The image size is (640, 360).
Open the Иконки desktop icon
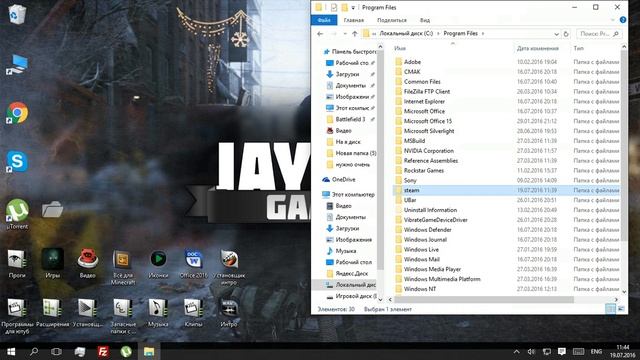[x=158, y=263]
